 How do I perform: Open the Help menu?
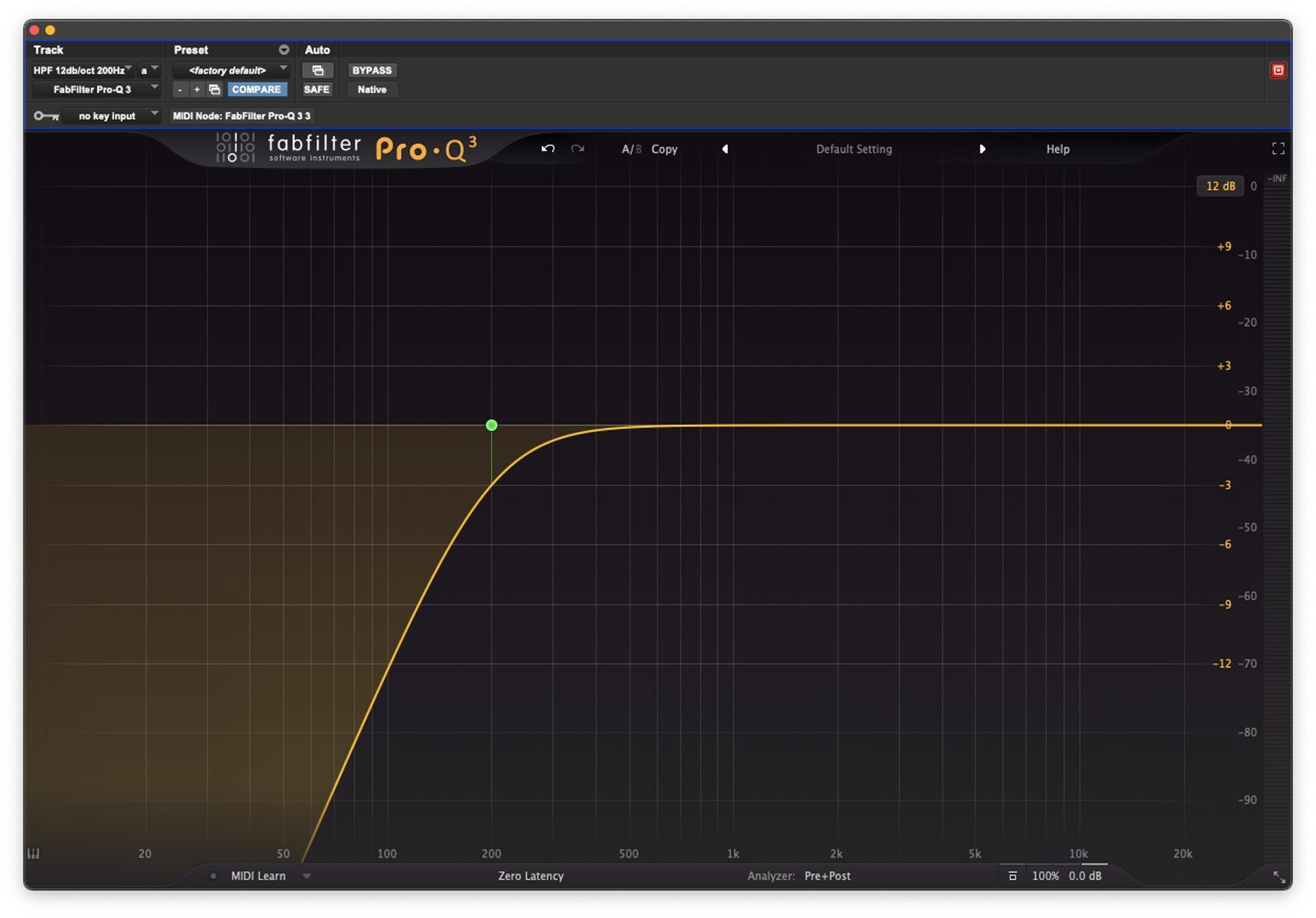point(1057,149)
